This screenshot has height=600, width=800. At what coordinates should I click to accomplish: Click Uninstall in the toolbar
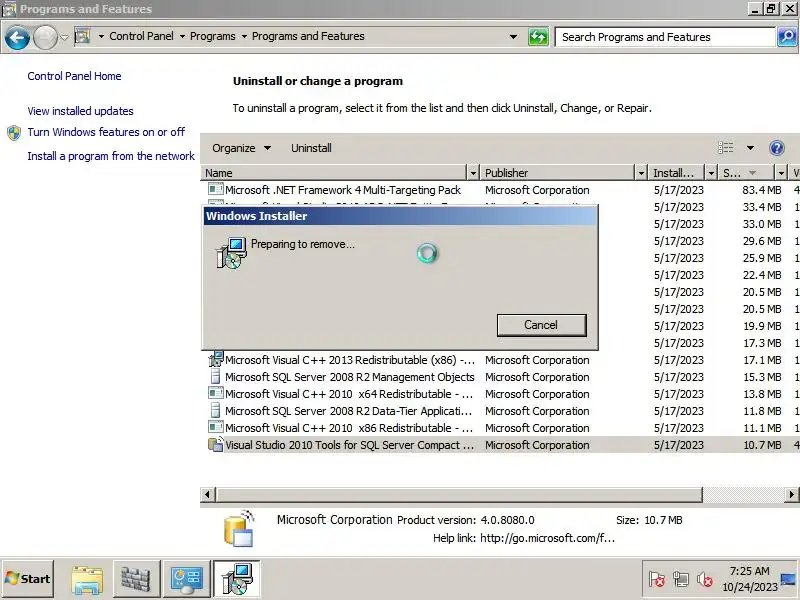point(311,148)
